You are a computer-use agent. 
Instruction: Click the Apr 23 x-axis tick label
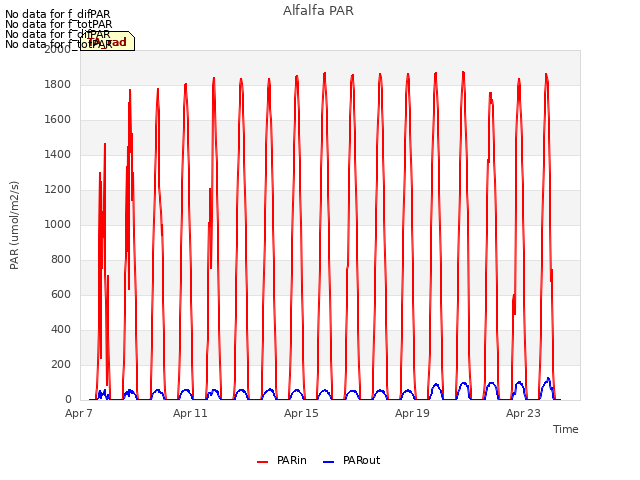[523, 413]
